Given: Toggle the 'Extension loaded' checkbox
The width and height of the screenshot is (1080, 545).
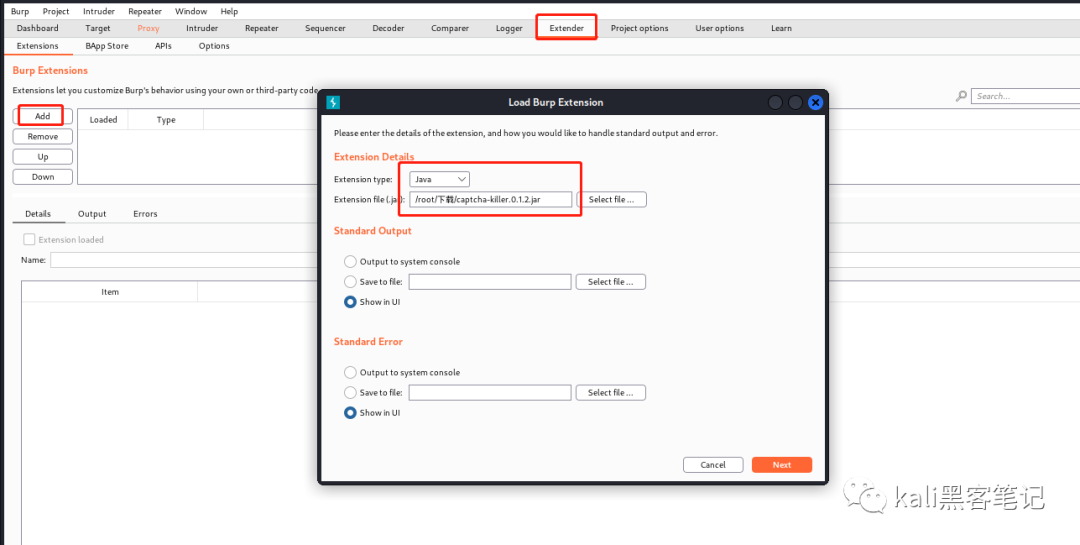Looking at the screenshot, I should 29,240.
